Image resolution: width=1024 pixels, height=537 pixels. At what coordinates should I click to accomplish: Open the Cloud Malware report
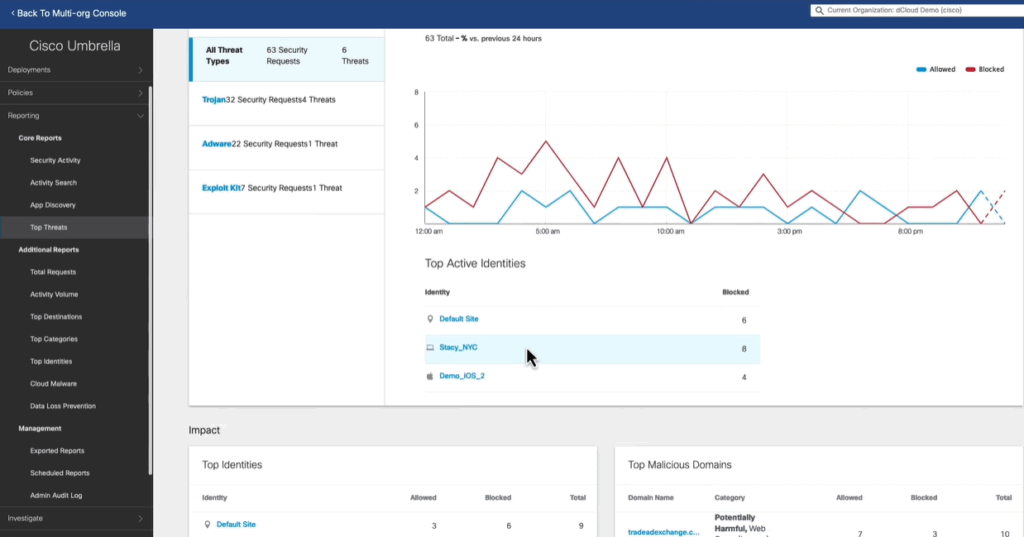tap(54, 383)
